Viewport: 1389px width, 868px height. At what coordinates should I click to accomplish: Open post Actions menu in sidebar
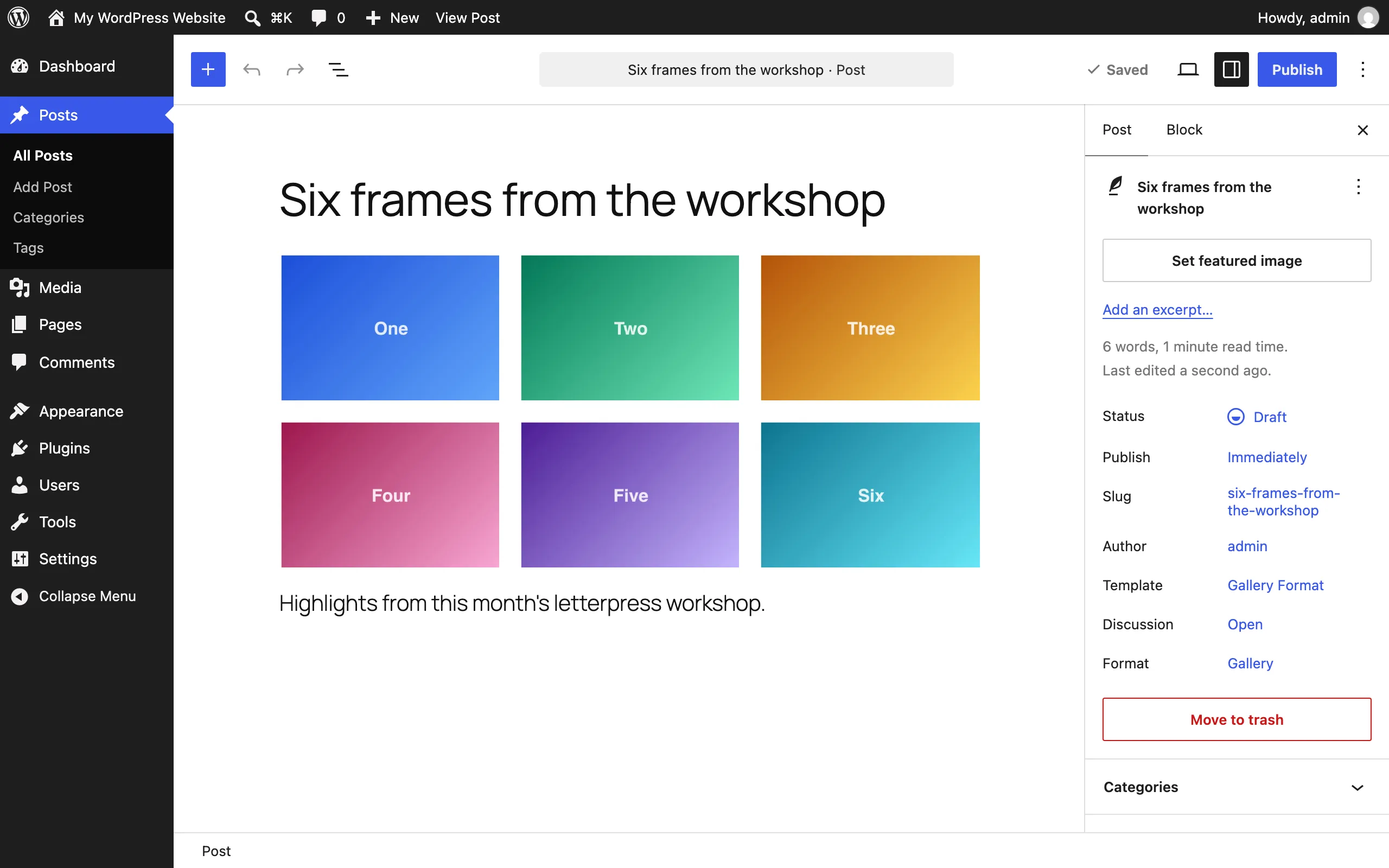(1358, 187)
